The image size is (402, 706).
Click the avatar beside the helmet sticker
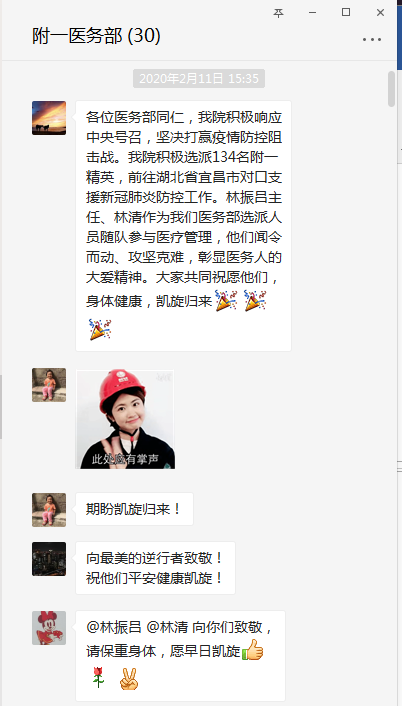point(49,385)
